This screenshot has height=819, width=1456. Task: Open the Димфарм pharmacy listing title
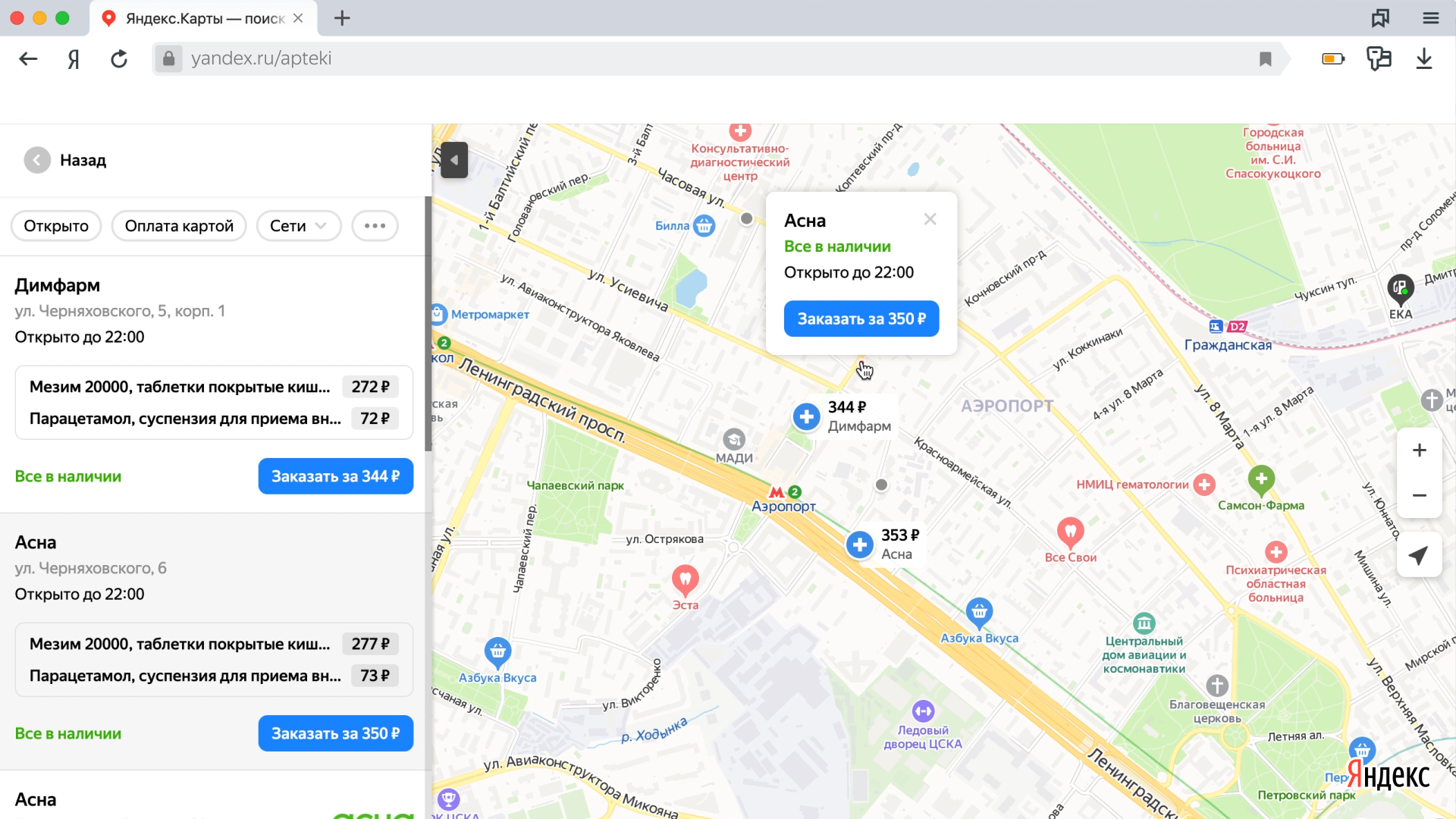click(x=58, y=285)
